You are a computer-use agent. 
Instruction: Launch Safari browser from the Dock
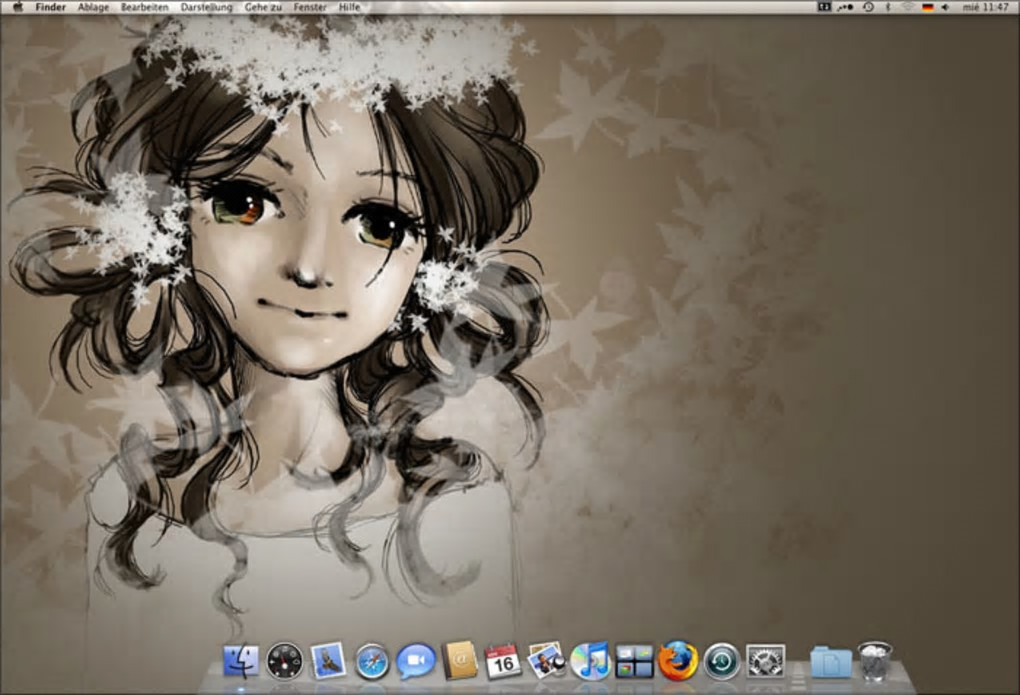(x=372, y=662)
